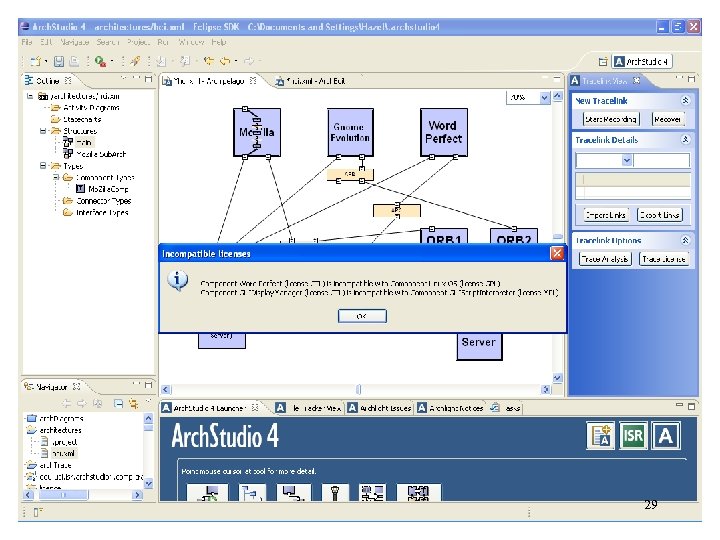720x540 pixels.
Task: Click the new document icon in launcher
Action: point(601,435)
